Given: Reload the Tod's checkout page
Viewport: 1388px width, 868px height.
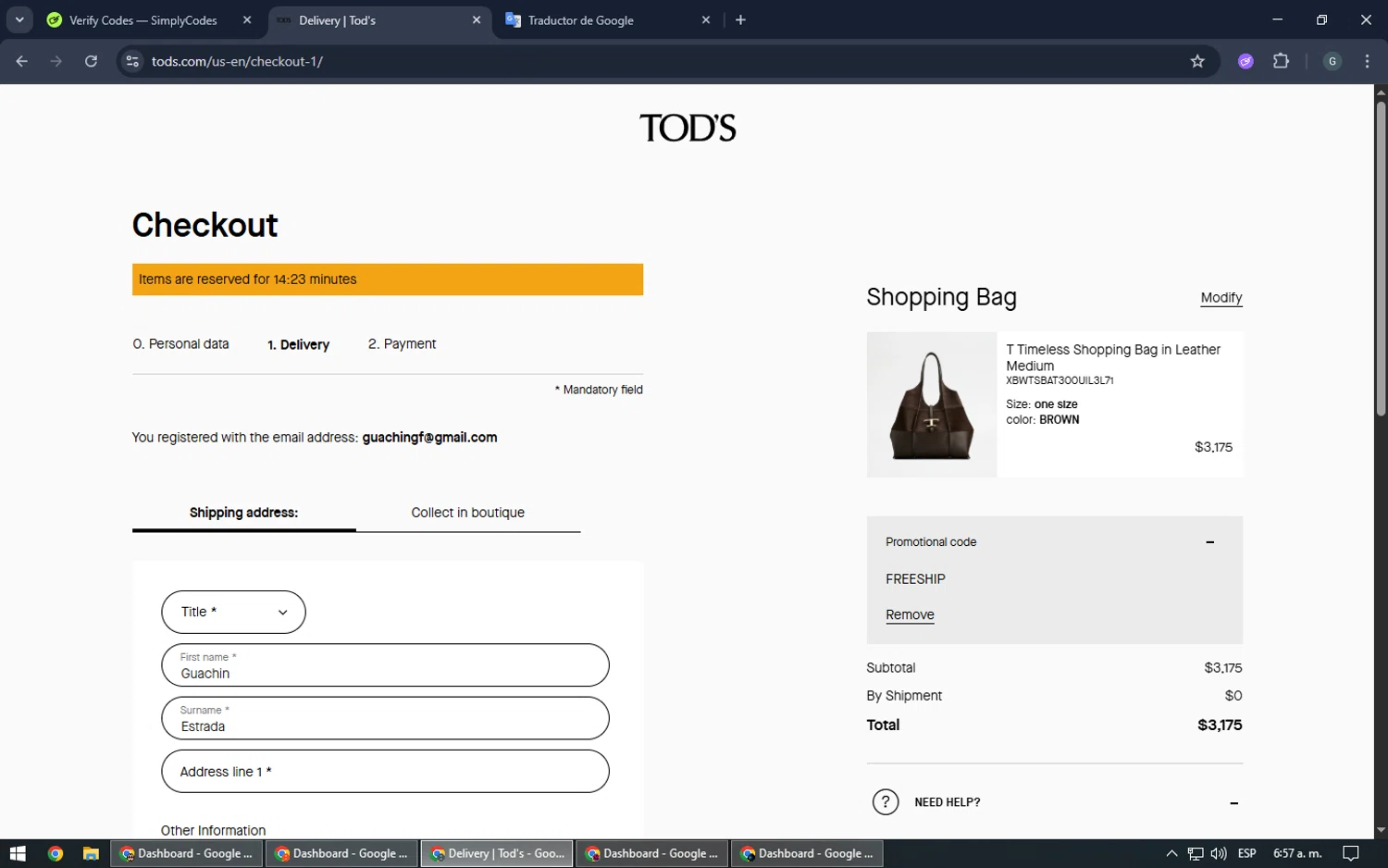Looking at the screenshot, I should pyautogui.click(x=91, y=61).
